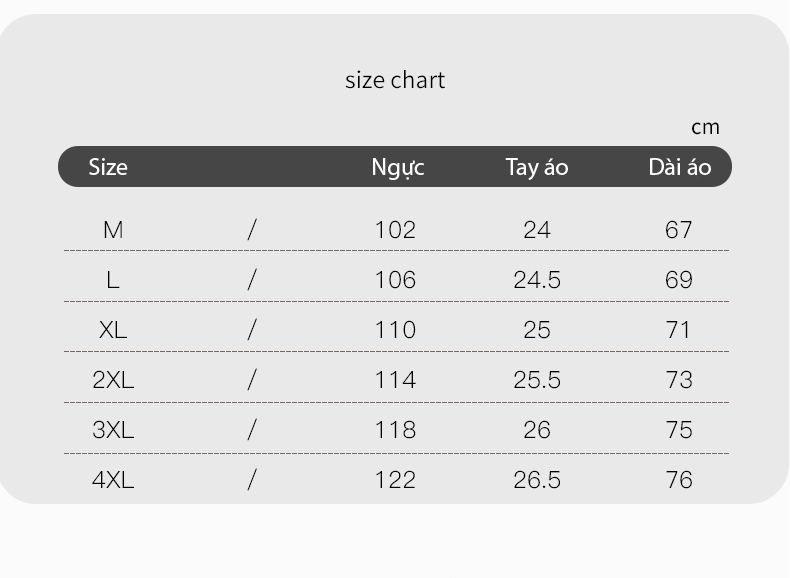Click length value 76 in 4XL row
Screen dimensions: 790x578
(679, 480)
